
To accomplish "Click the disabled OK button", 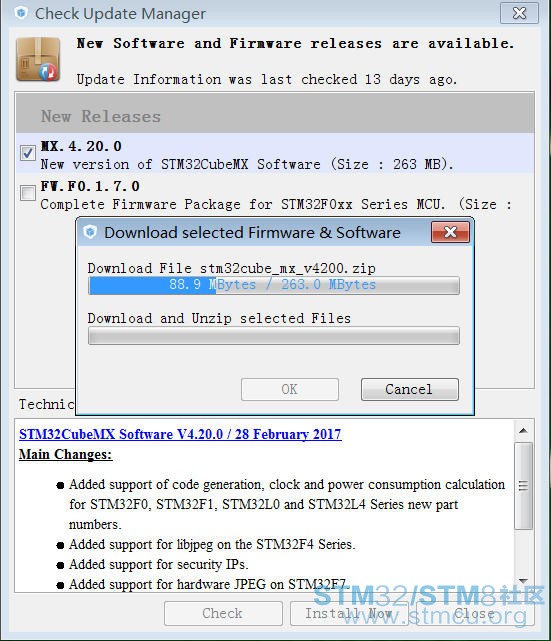I will pyautogui.click(x=290, y=389).
